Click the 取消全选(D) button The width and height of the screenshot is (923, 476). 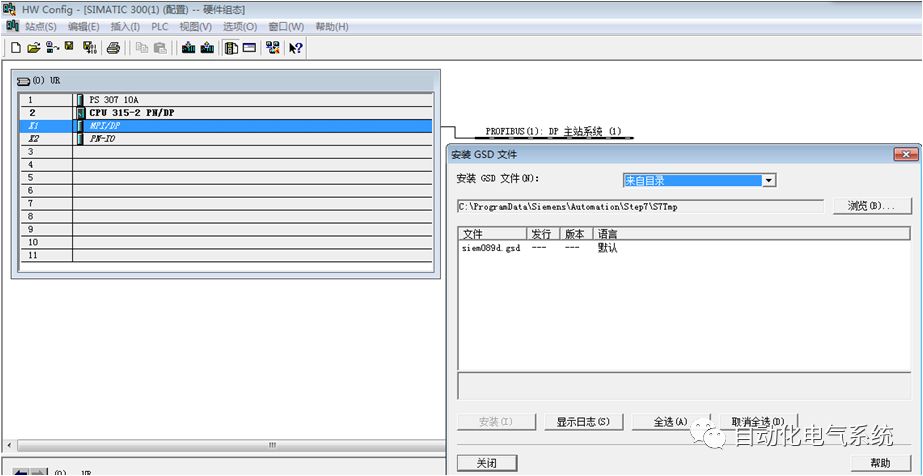(x=758, y=422)
